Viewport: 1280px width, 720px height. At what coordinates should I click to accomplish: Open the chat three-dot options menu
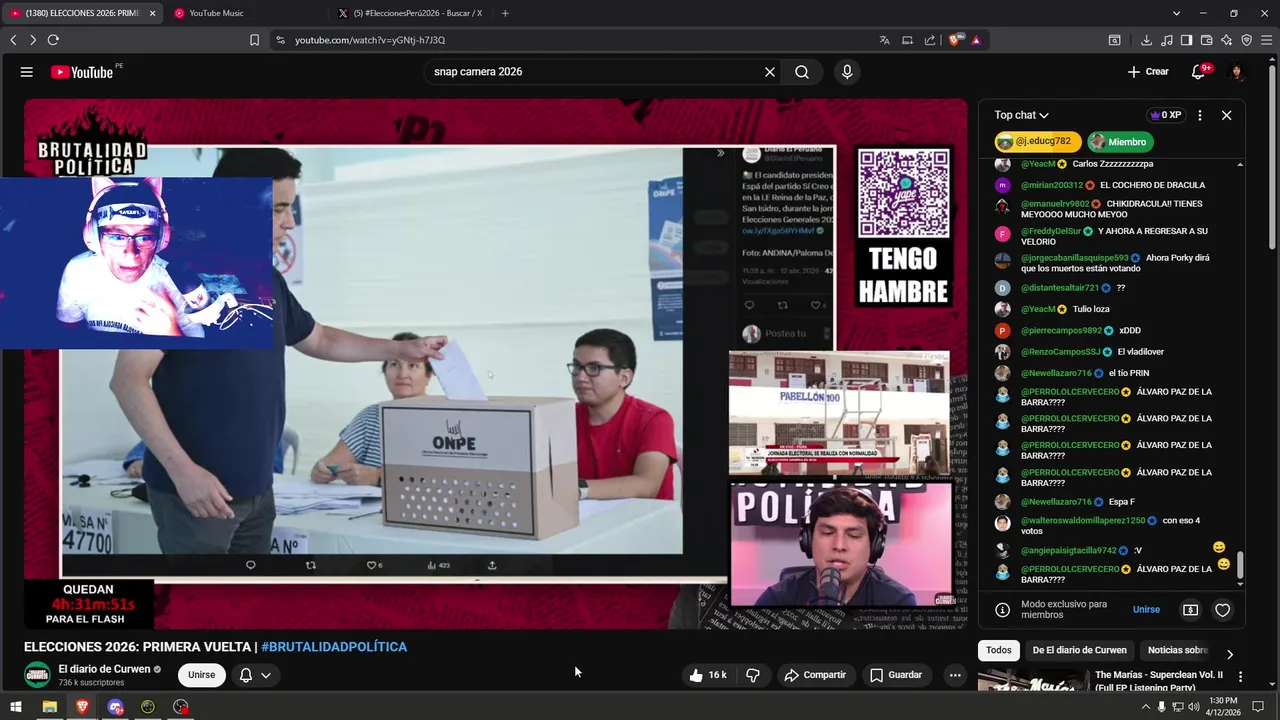pyautogui.click(x=1200, y=115)
